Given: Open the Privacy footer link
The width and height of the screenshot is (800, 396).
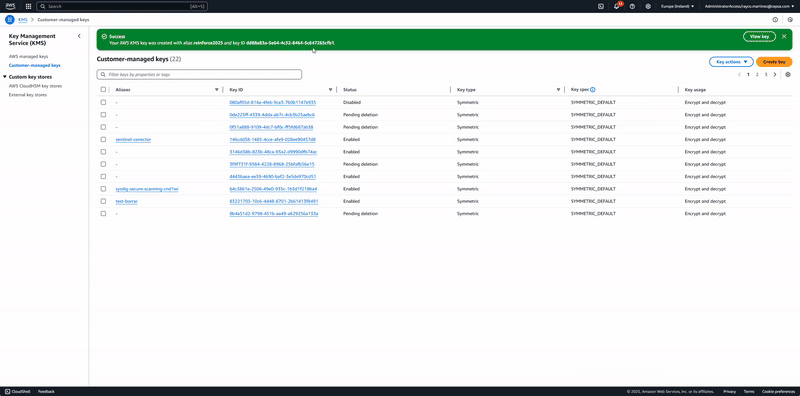Looking at the screenshot, I should [729, 391].
